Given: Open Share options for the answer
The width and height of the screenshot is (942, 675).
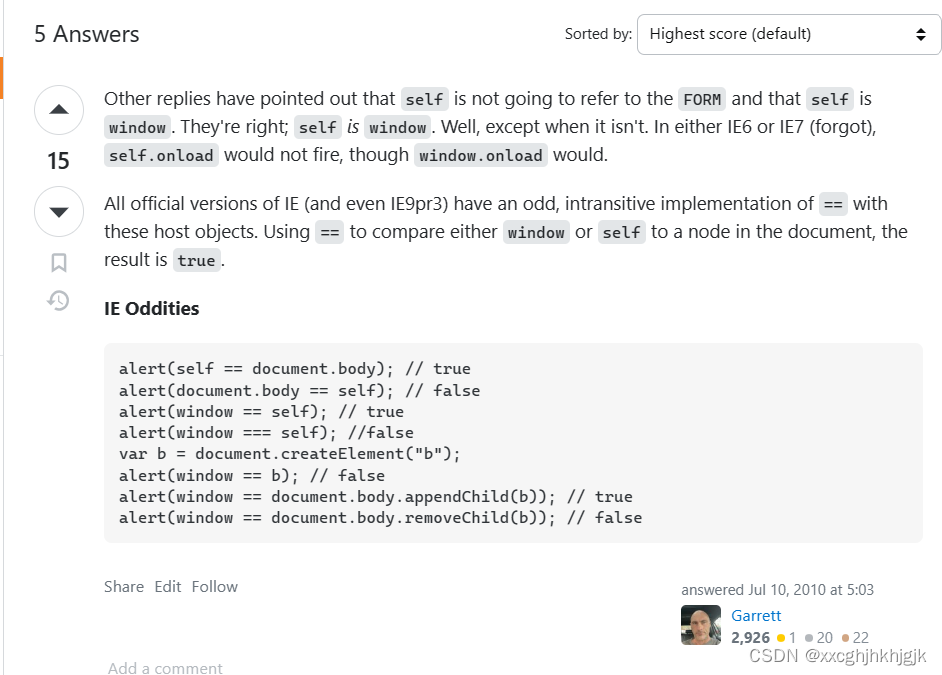Looking at the screenshot, I should coord(123,586).
